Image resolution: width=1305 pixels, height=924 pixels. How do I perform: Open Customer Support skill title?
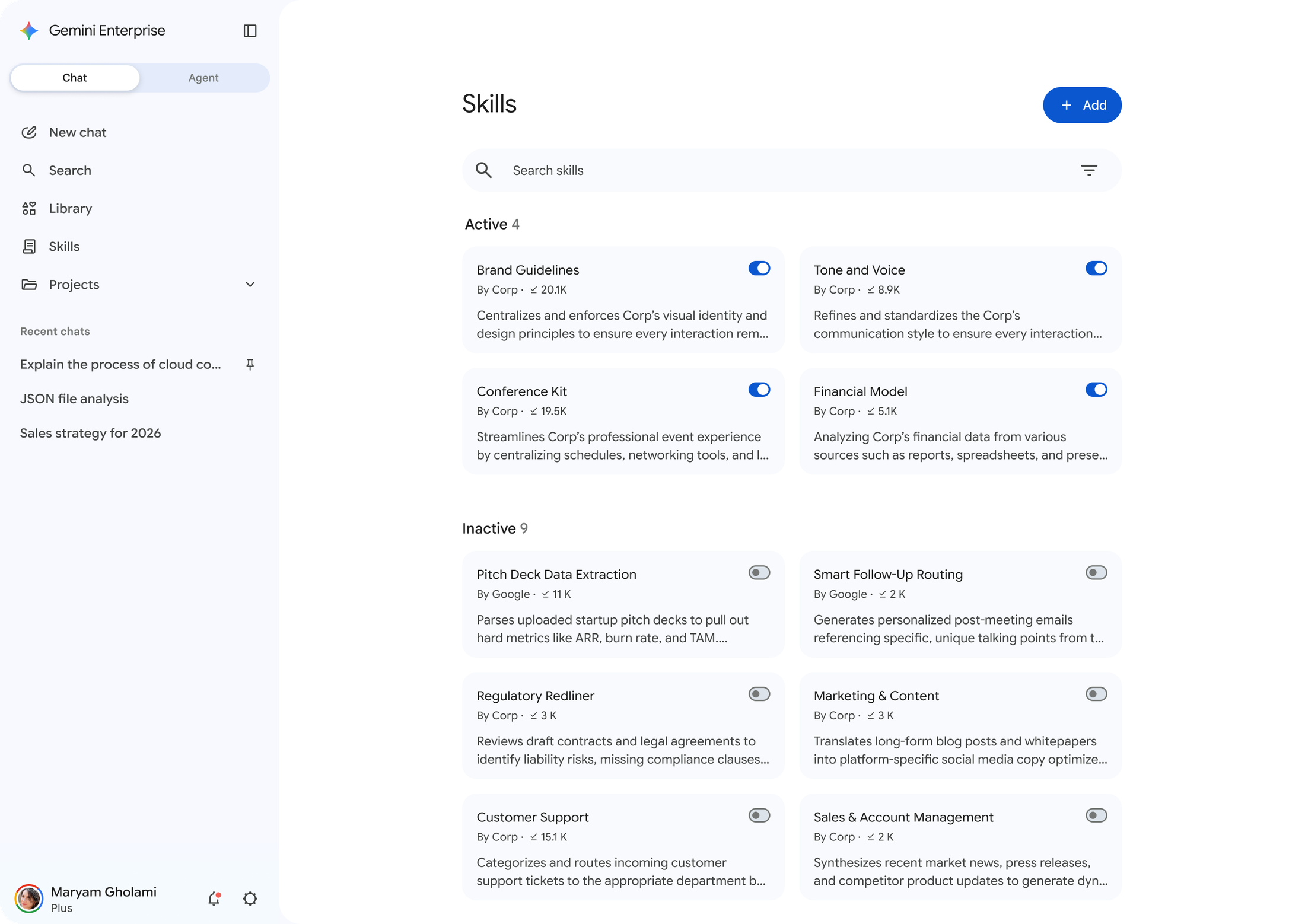(x=532, y=817)
